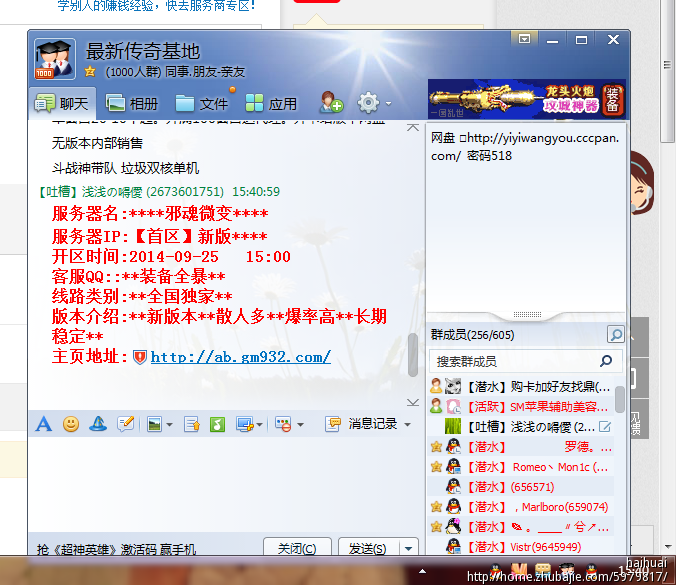Select member SM苹果辅助美容 in list
676x585 pixels.
pyautogui.click(x=521, y=407)
